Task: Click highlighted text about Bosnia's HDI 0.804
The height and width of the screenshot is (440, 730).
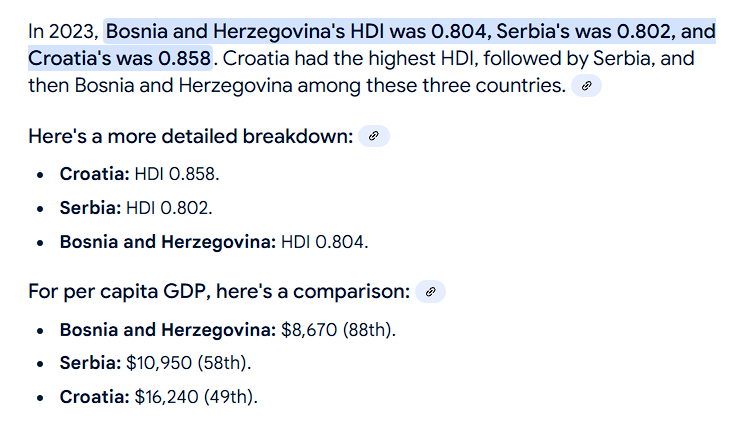Action: (296, 31)
